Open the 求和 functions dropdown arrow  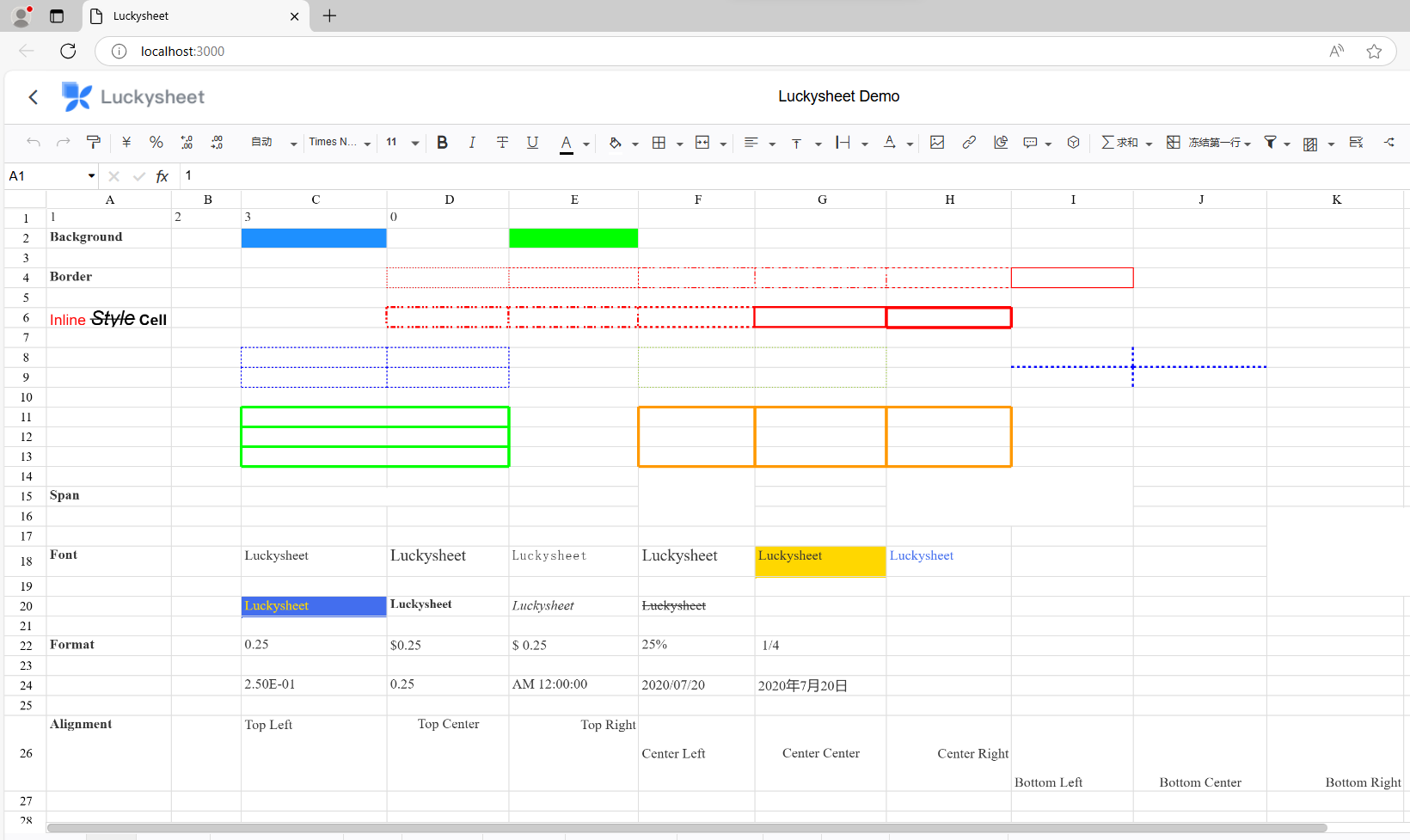(1149, 144)
